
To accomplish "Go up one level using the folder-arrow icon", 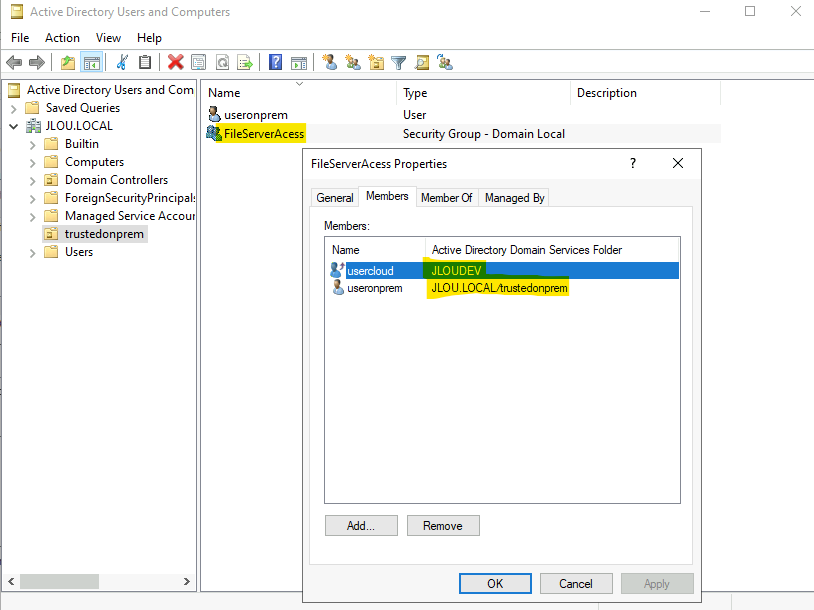I will tap(68, 63).
